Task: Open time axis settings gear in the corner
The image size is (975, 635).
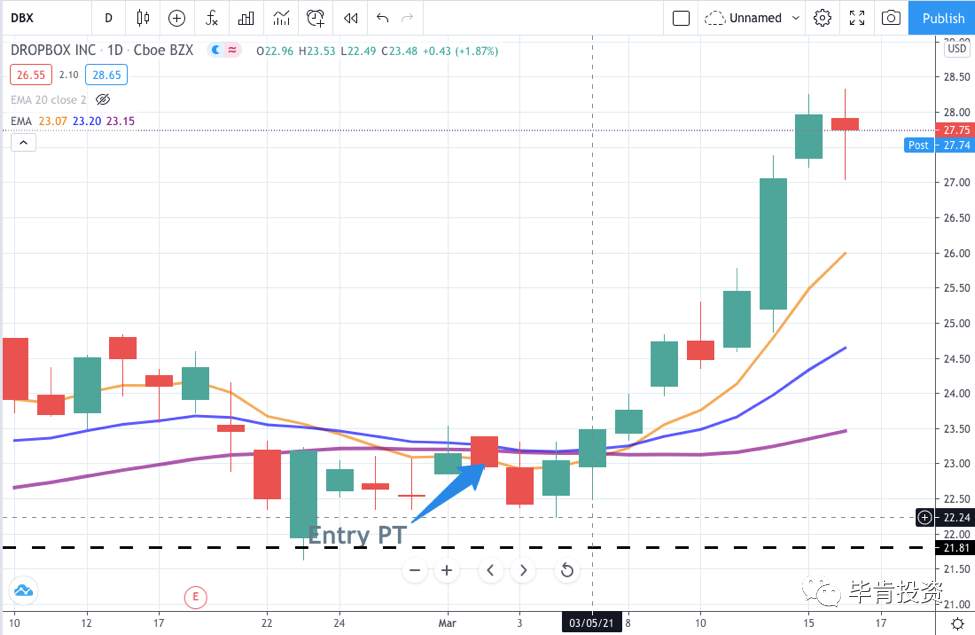Action: [x=958, y=623]
